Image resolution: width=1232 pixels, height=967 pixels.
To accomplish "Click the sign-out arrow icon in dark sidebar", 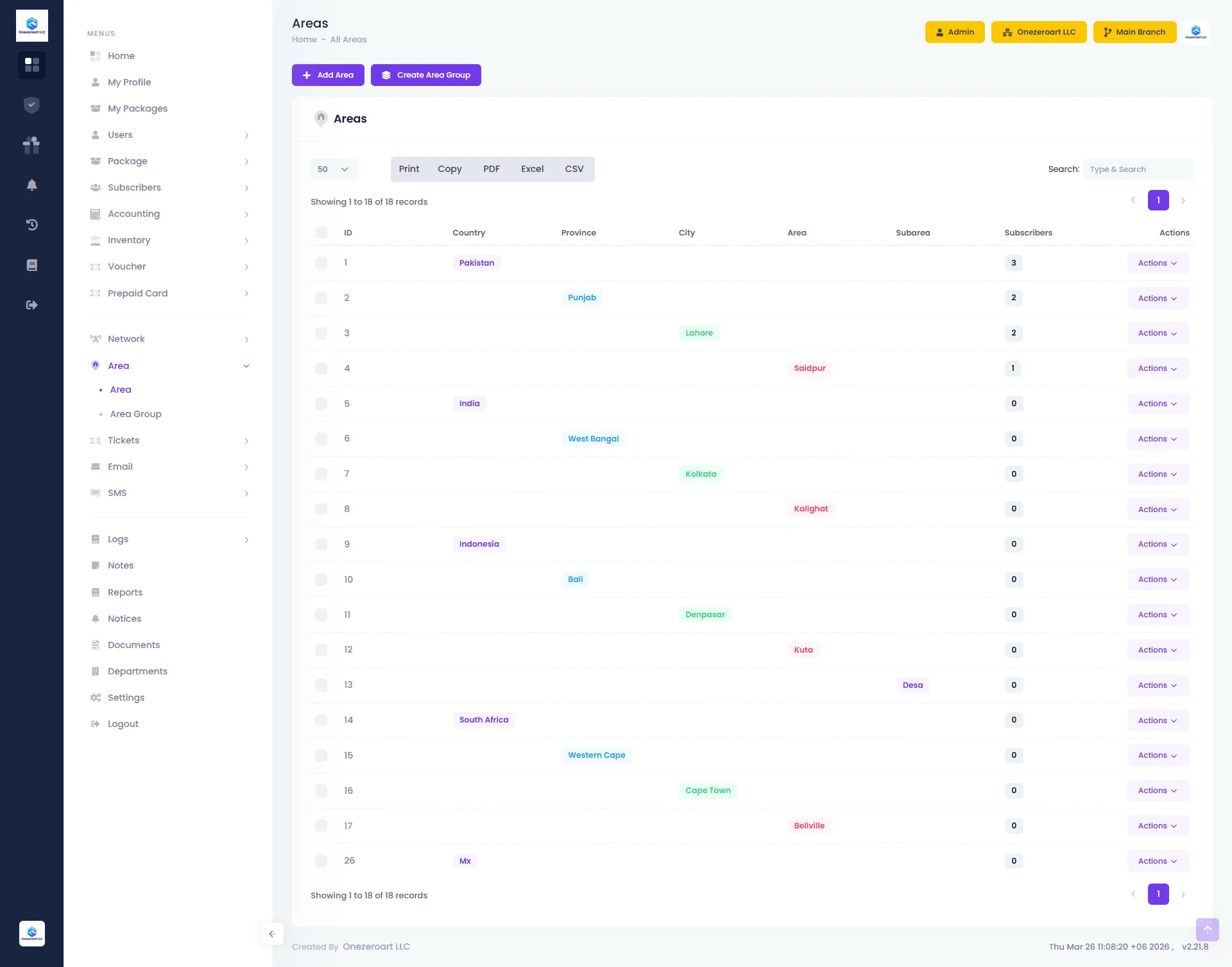I will 31,305.
